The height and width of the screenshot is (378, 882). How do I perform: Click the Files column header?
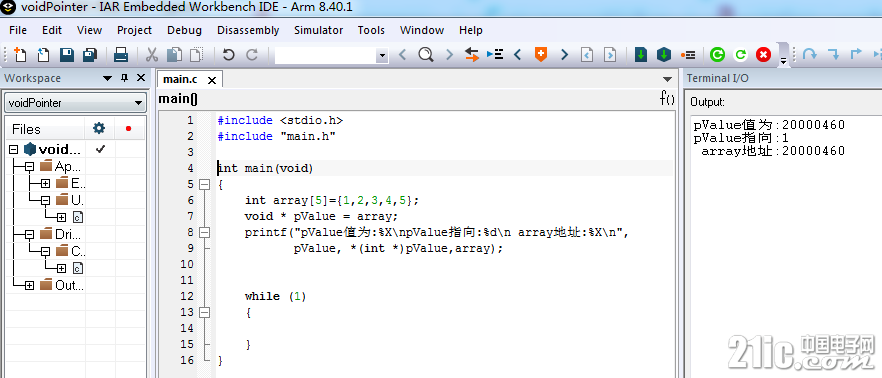pyautogui.click(x=45, y=129)
